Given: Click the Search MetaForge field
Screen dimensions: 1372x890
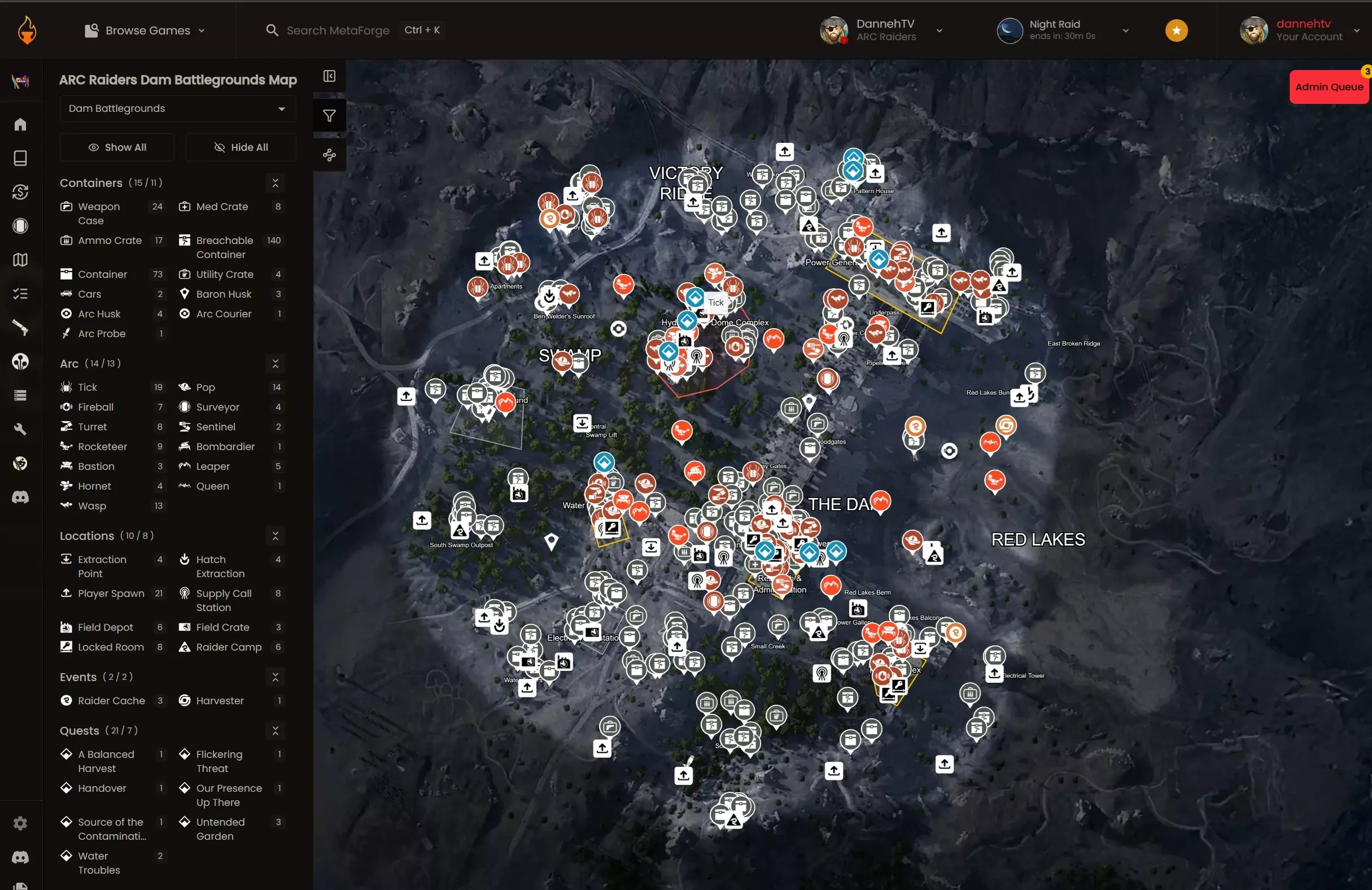Looking at the screenshot, I should 338,30.
